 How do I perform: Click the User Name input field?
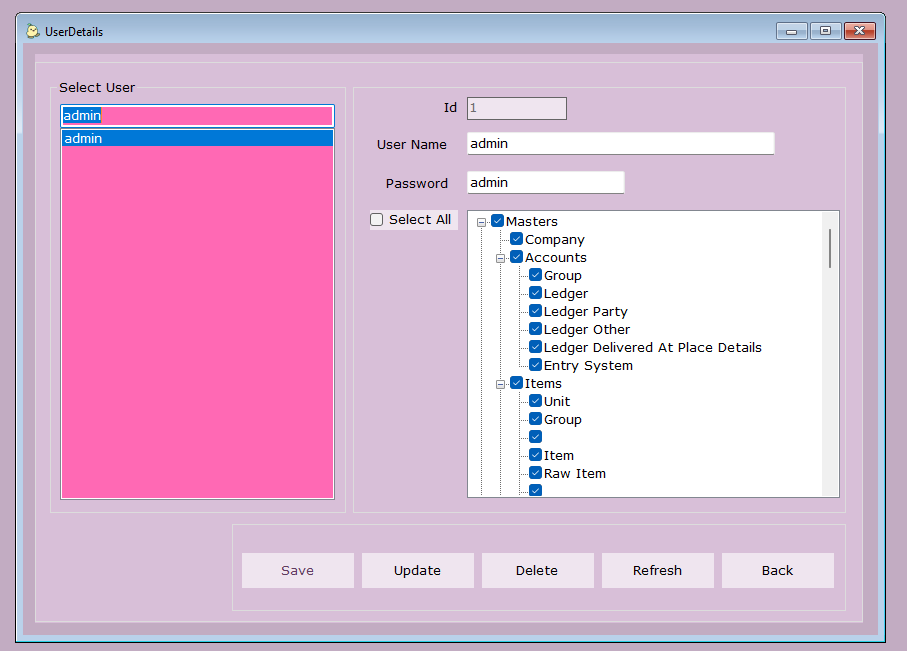point(621,144)
